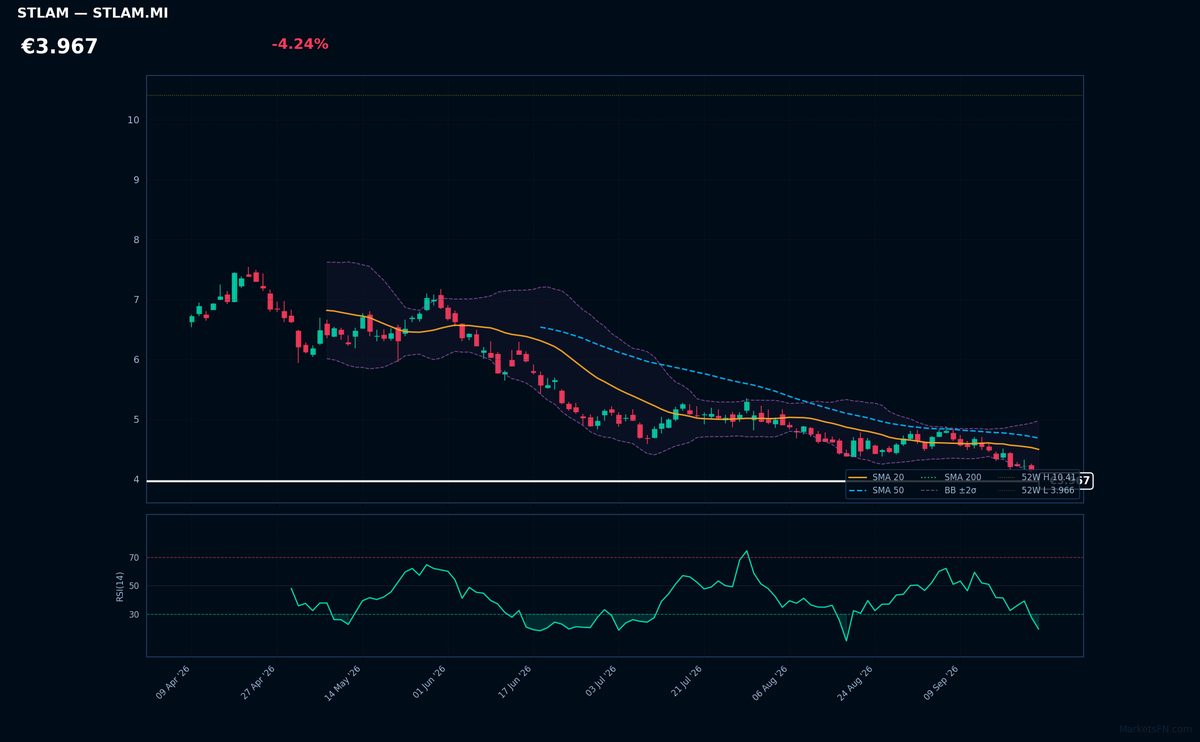Click the 6 label on the price axis
1200x742 pixels.
[x=135, y=360]
